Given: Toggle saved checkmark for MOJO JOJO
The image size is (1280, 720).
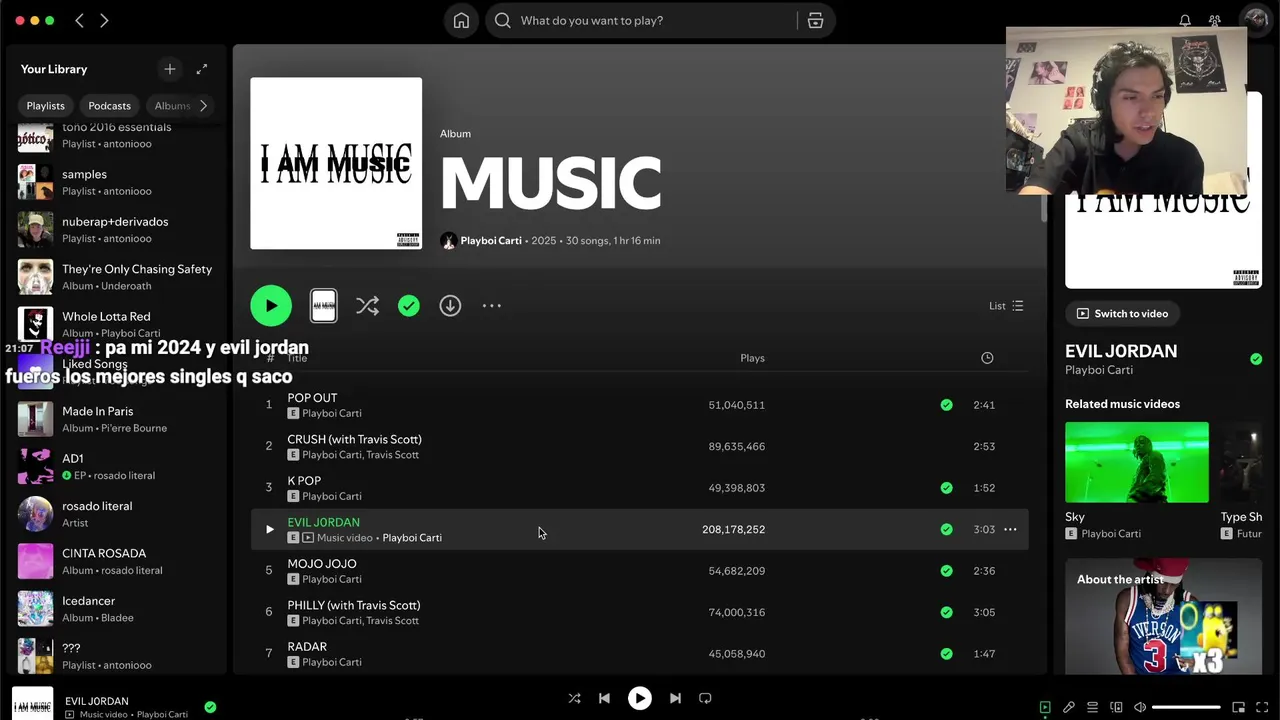Looking at the screenshot, I should 946,571.
